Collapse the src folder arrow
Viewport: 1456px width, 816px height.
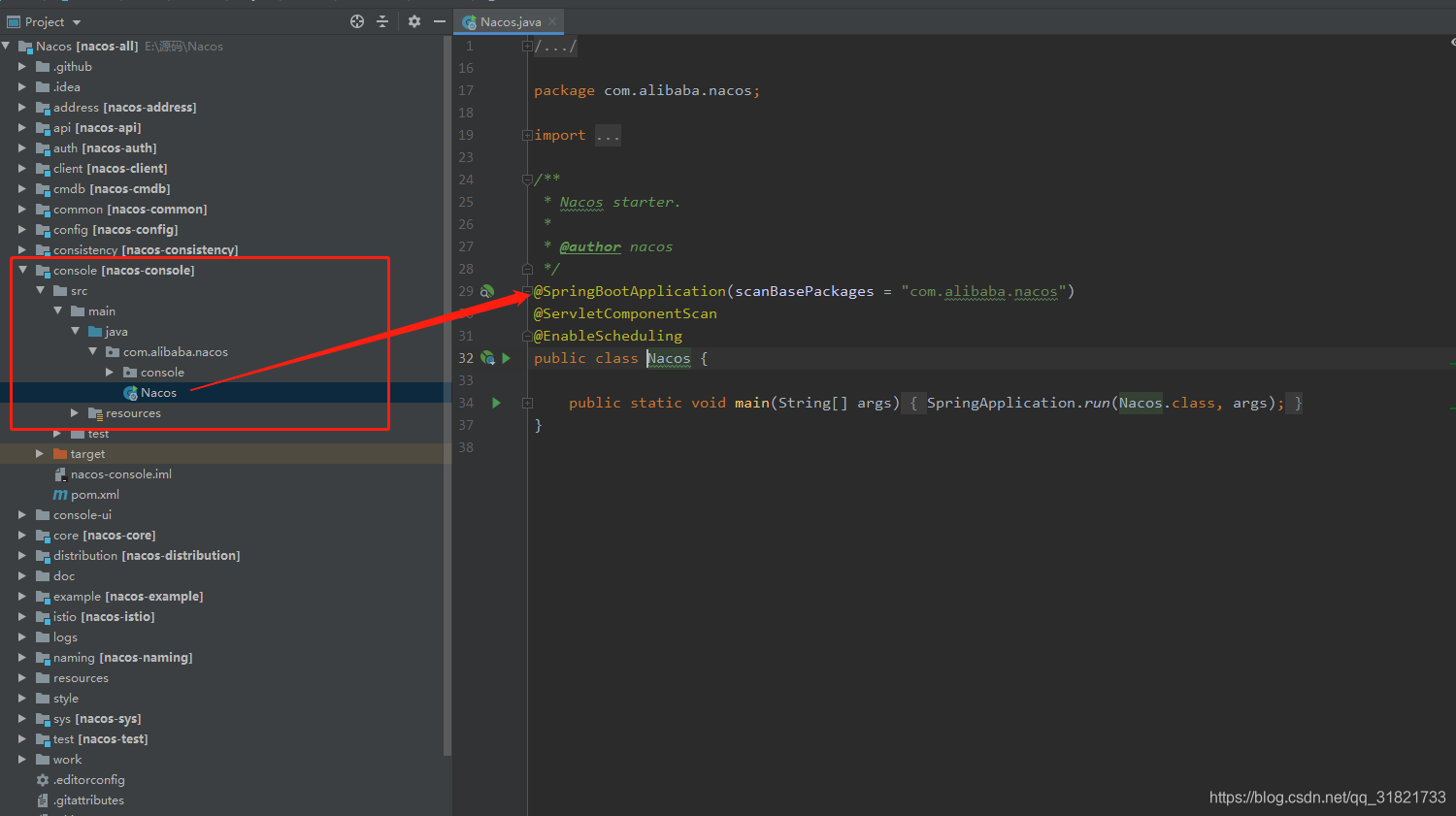41,290
